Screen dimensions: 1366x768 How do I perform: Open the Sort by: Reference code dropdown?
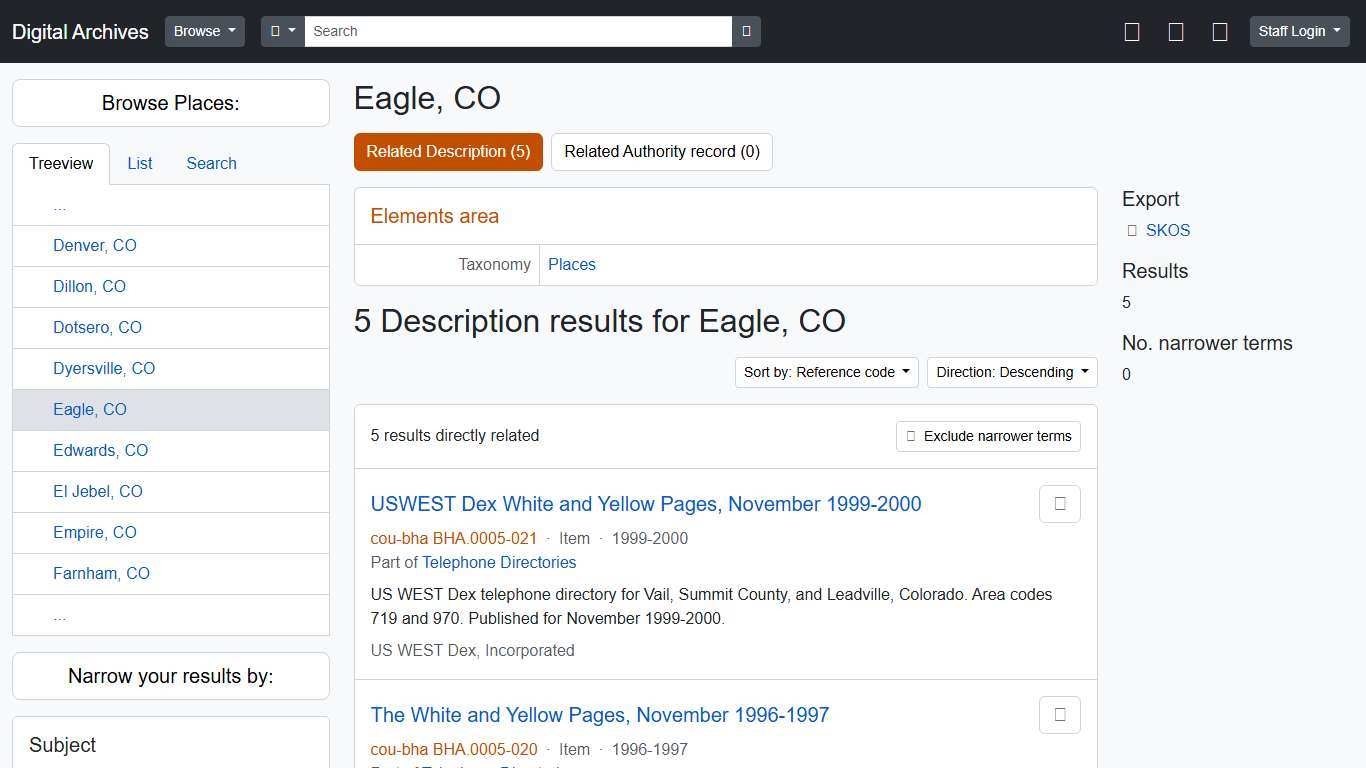click(825, 372)
